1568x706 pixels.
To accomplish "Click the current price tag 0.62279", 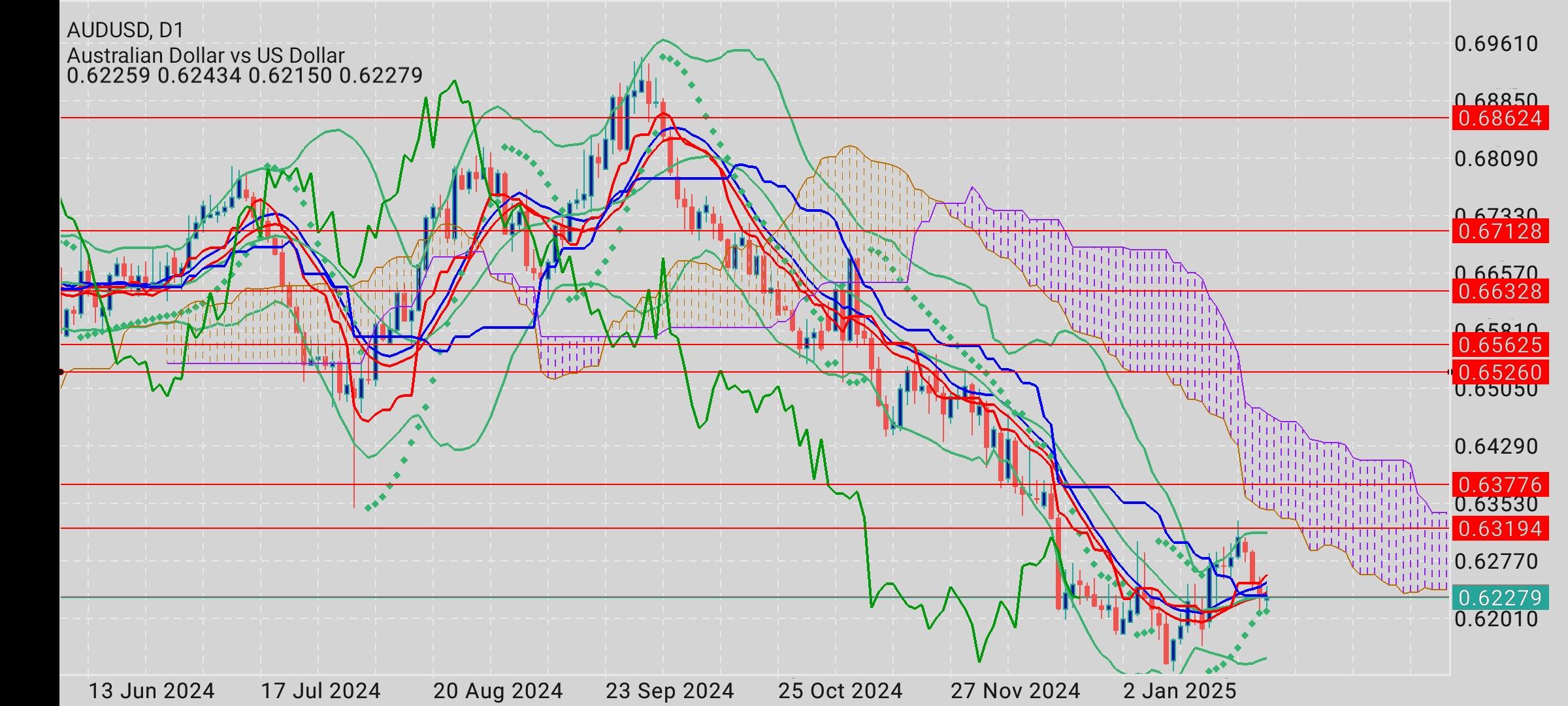I will coord(1500,597).
